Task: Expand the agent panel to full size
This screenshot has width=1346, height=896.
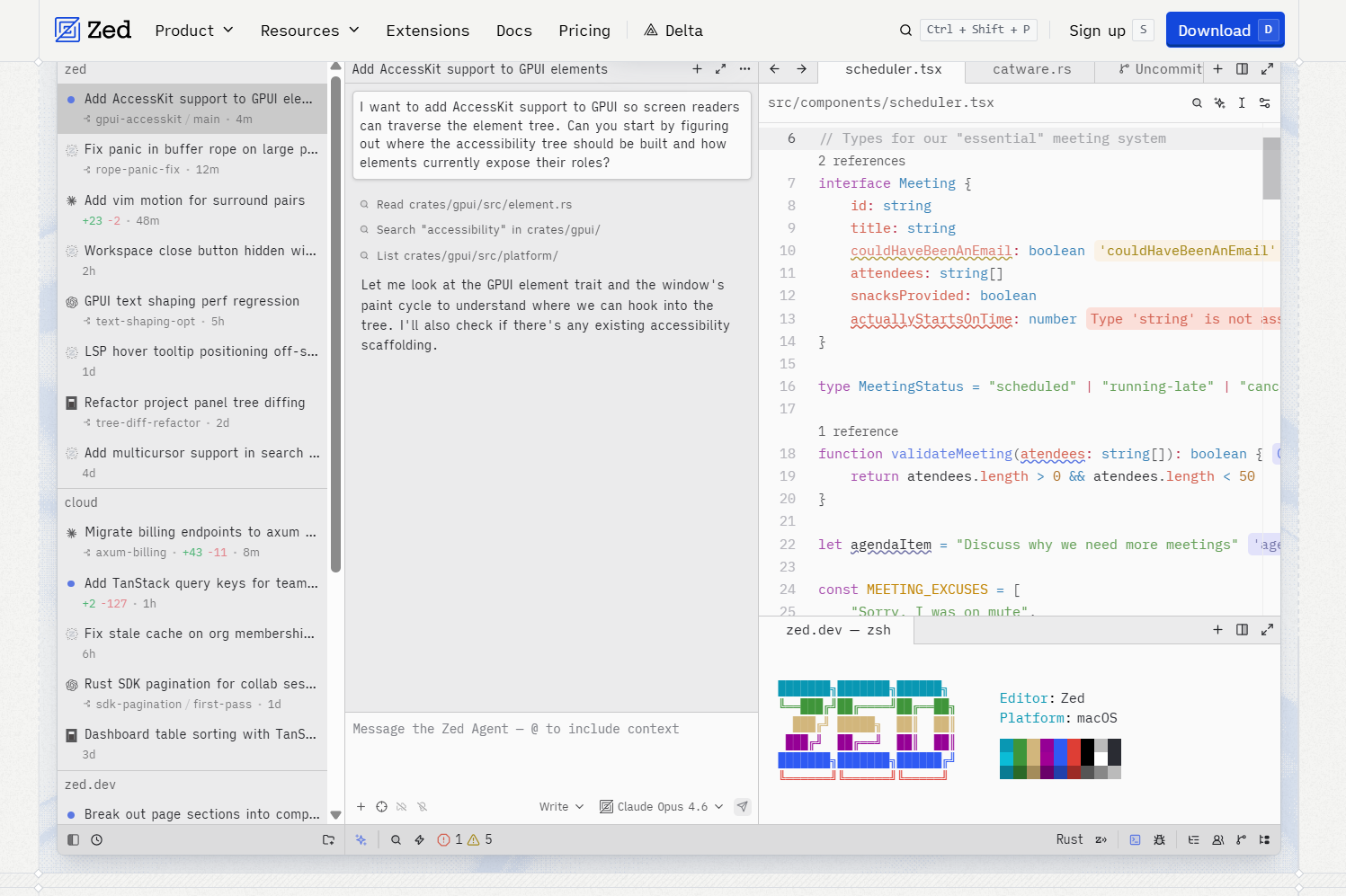Action: (x=720, y=69)
